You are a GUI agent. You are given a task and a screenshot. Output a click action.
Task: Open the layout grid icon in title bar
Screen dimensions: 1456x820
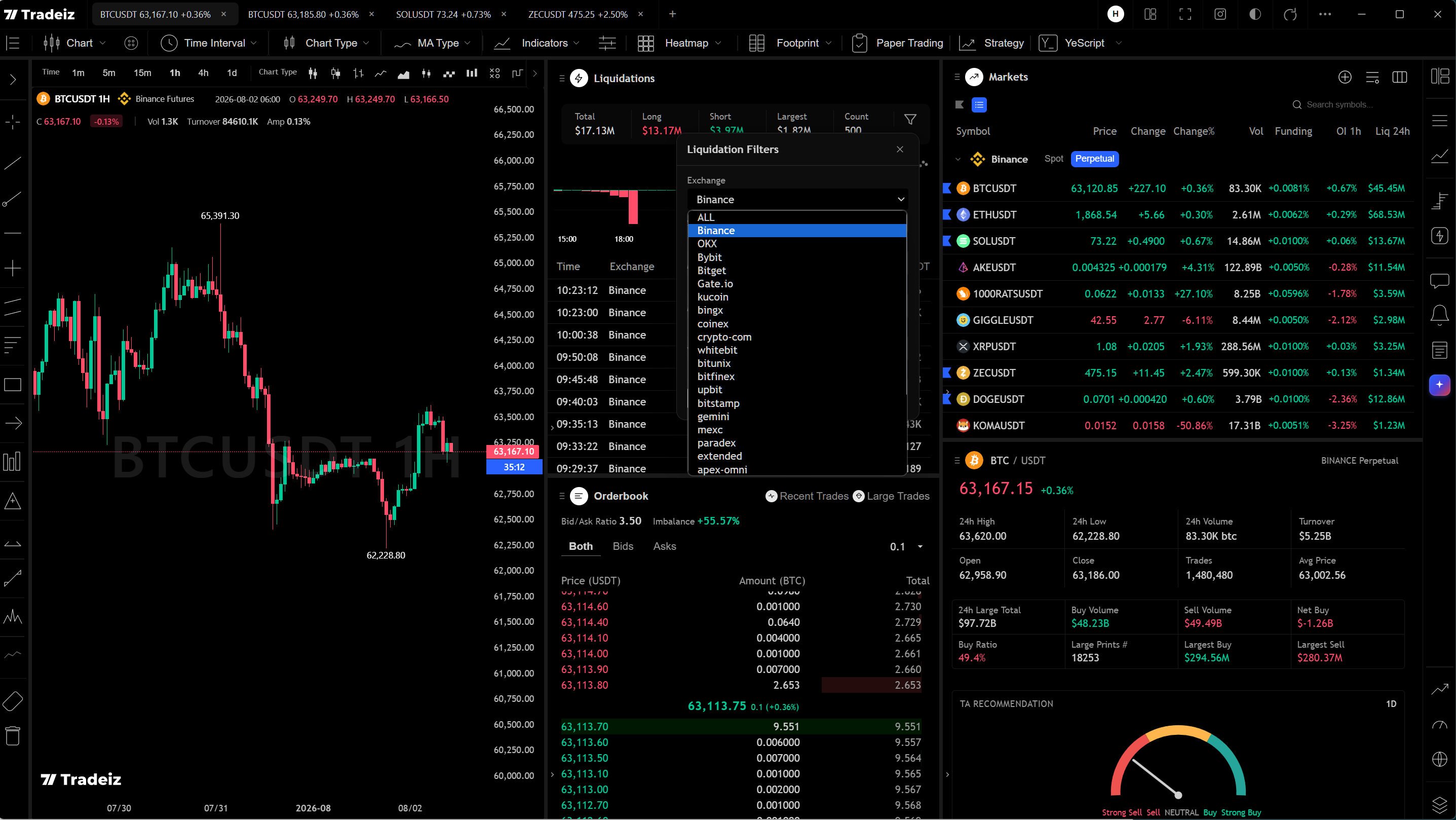tap(1150, 14)
